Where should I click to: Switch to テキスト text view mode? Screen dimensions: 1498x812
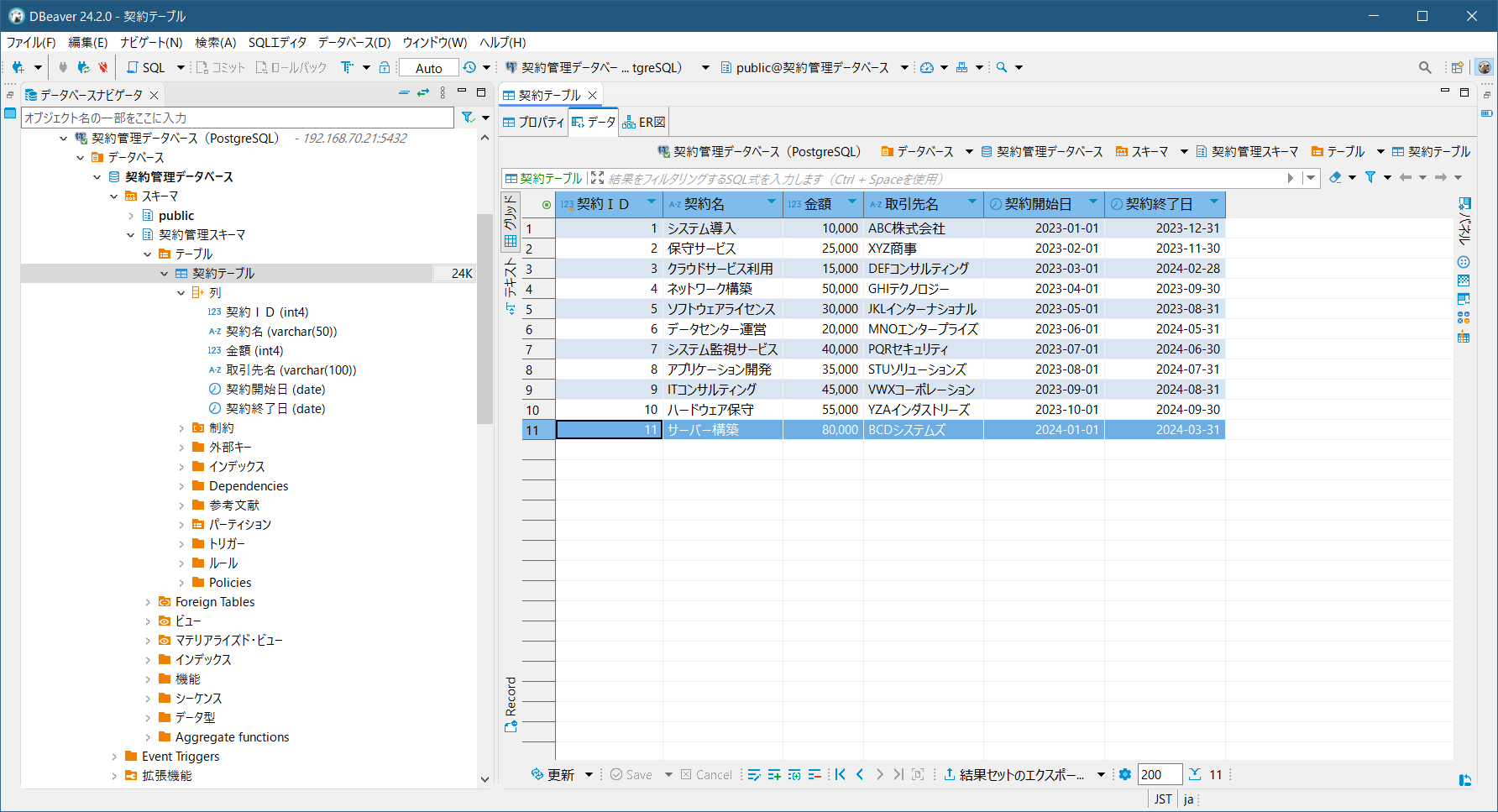[510, 286]
